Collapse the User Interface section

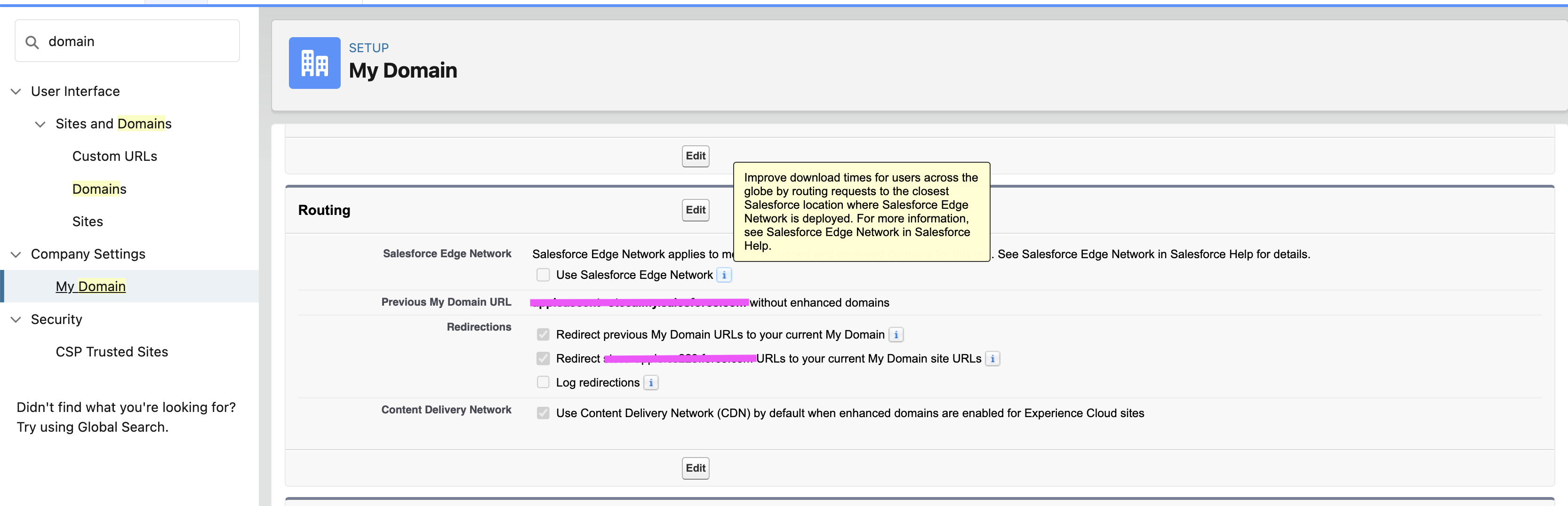pyautogui.click(x=16, y=91)
